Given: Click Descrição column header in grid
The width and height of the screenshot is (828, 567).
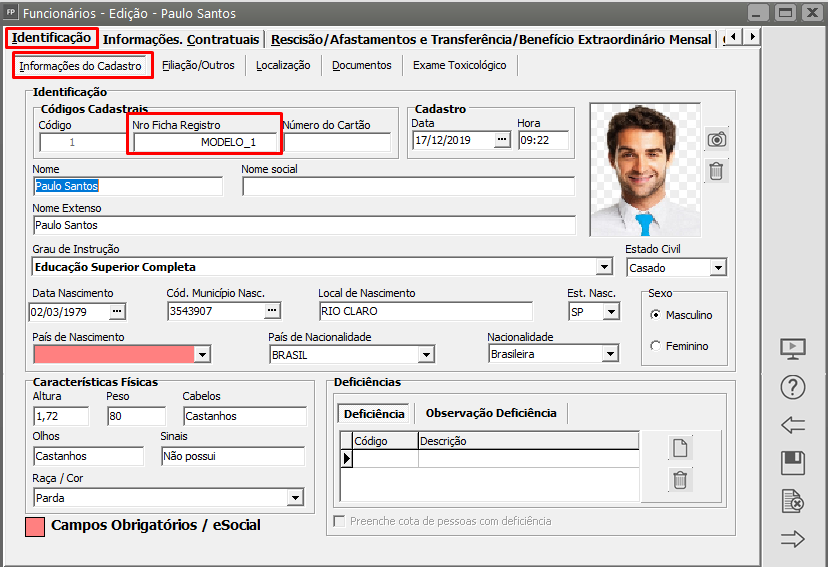Looking at the screenshot, I should click(529, 441).
